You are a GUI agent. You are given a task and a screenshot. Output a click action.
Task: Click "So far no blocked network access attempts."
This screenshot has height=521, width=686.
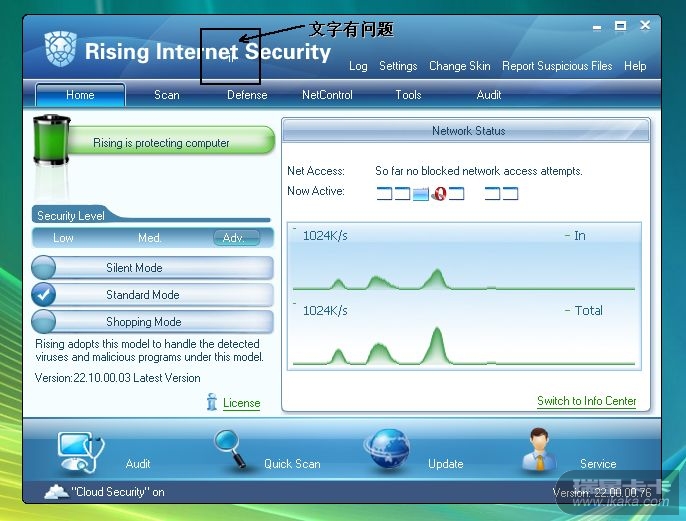(479, 171)
